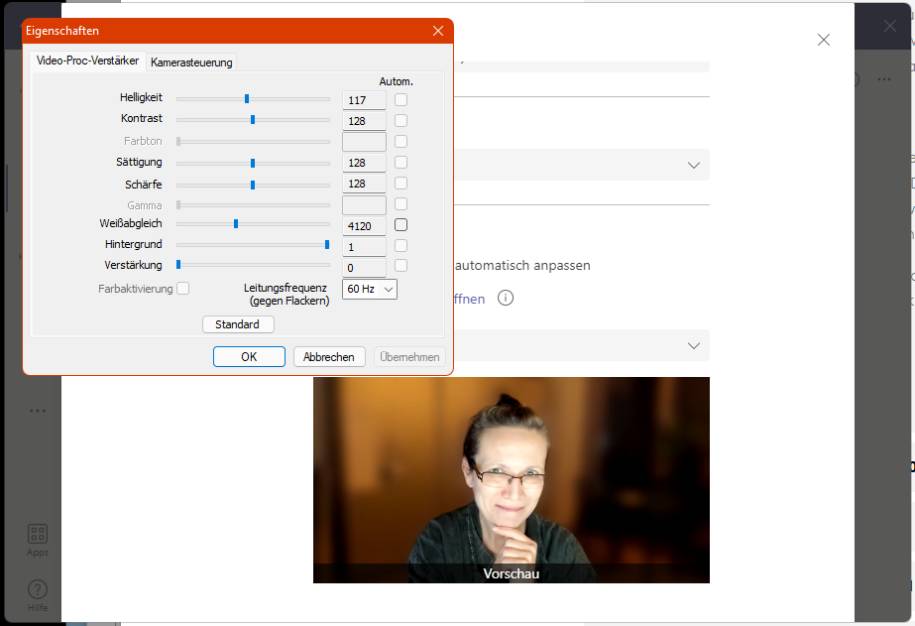Expand the dropdown chevron above the preview
The image size is (915, 626).
pyautogui.click(x=693, y=345)
